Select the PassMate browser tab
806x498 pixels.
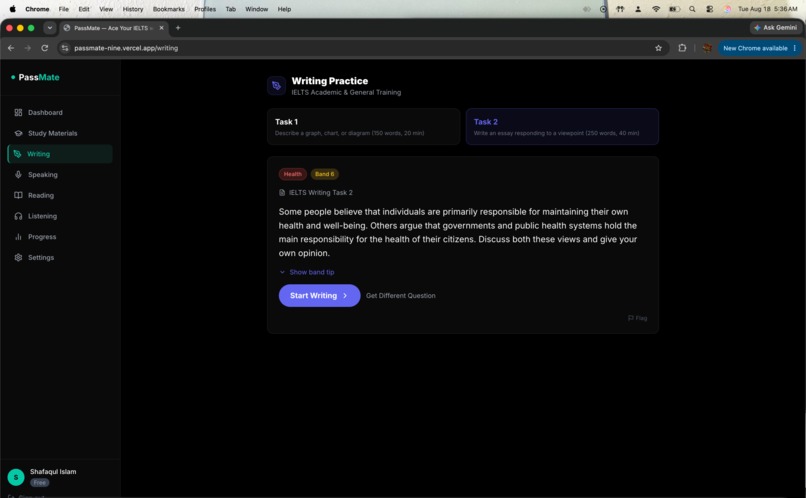point(113,28)
